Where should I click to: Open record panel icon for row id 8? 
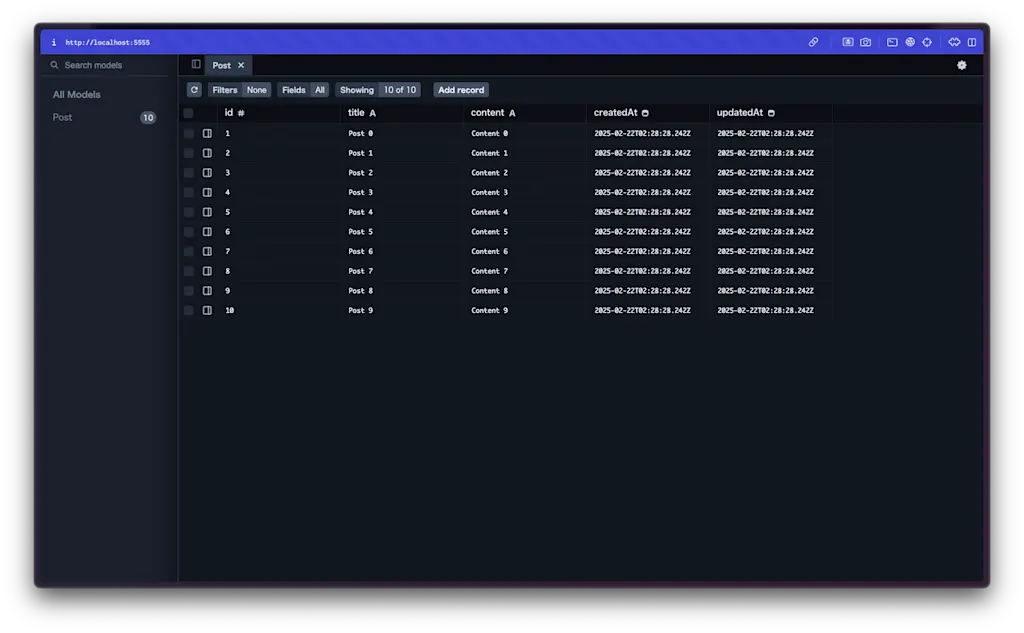click(x=207, y=270)
